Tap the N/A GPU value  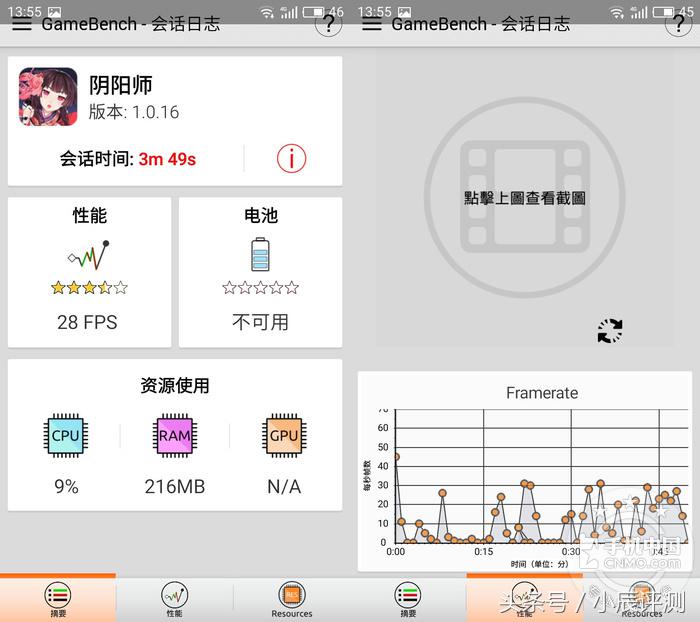(x=284, y=486)
